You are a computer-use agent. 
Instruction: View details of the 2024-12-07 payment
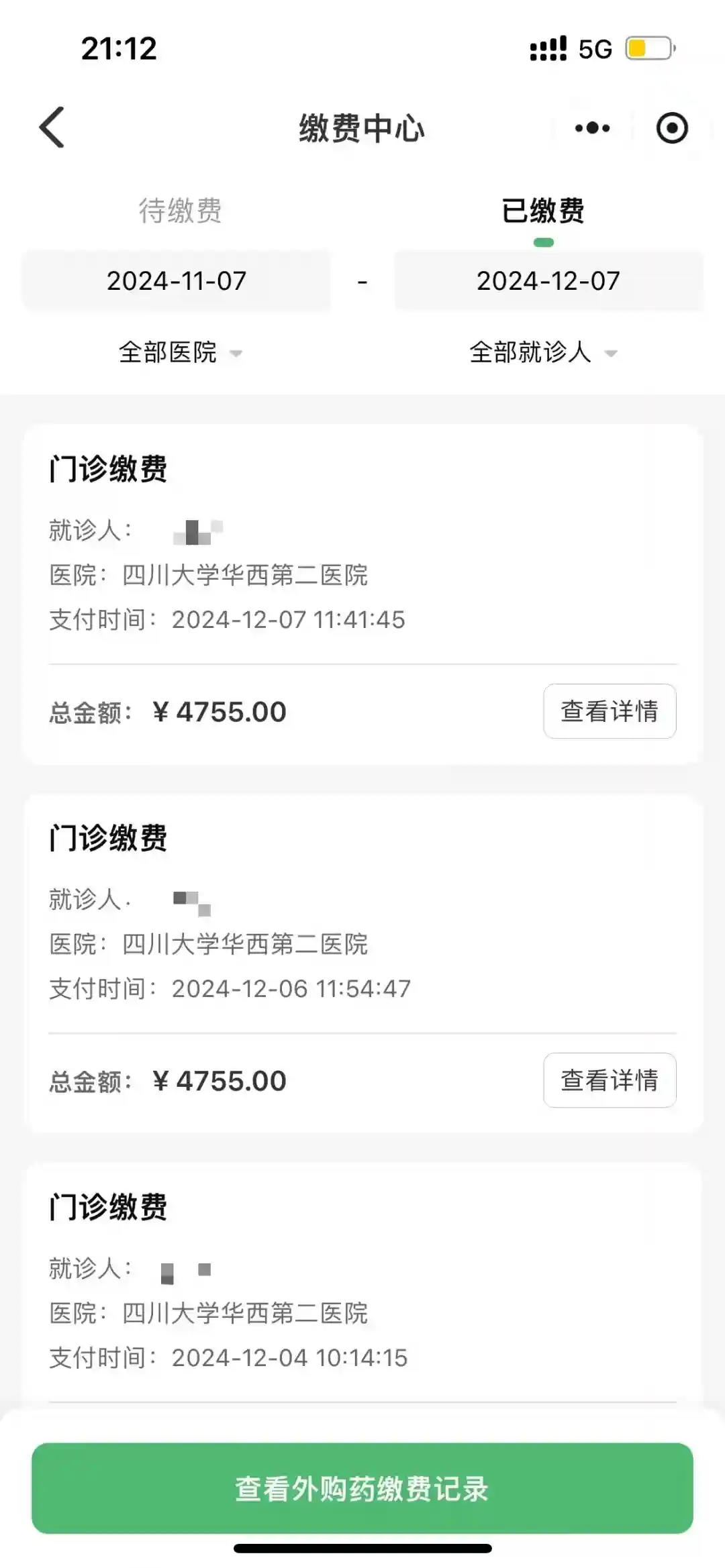pyautogui.click(x=609, y=711)
